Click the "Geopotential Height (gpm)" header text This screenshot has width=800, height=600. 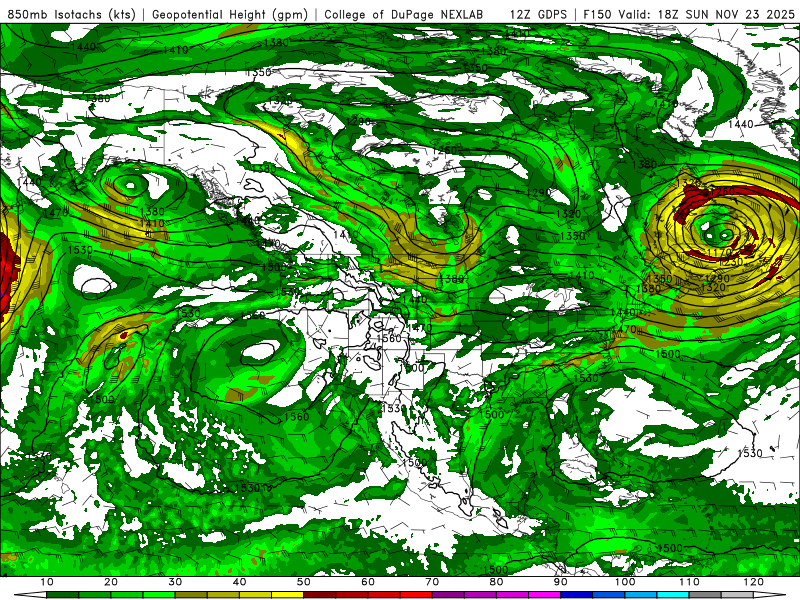230,15
